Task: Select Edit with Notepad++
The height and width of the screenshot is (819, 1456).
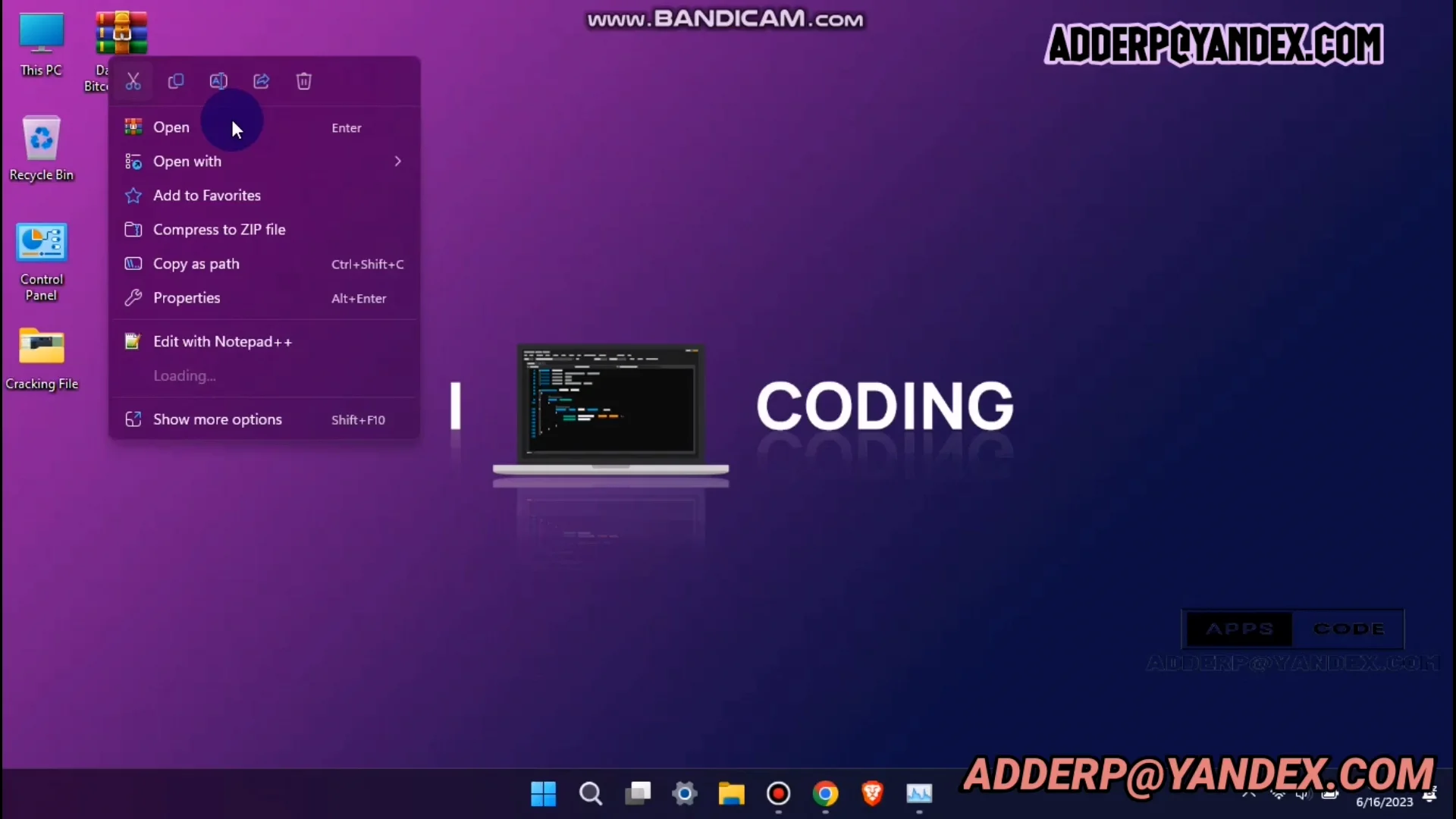Action: 222,342
